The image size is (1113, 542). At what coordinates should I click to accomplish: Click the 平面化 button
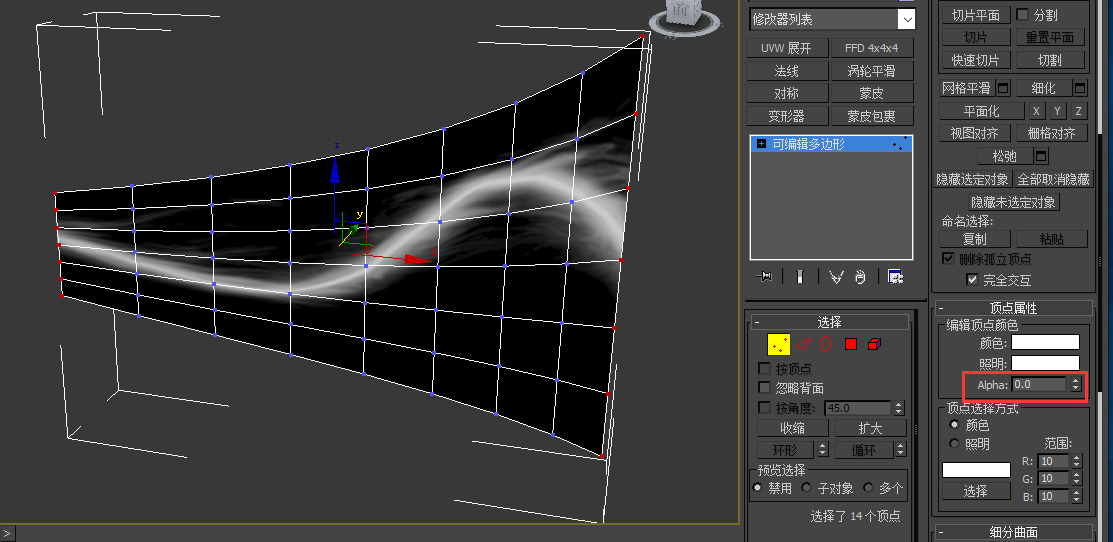982,111
